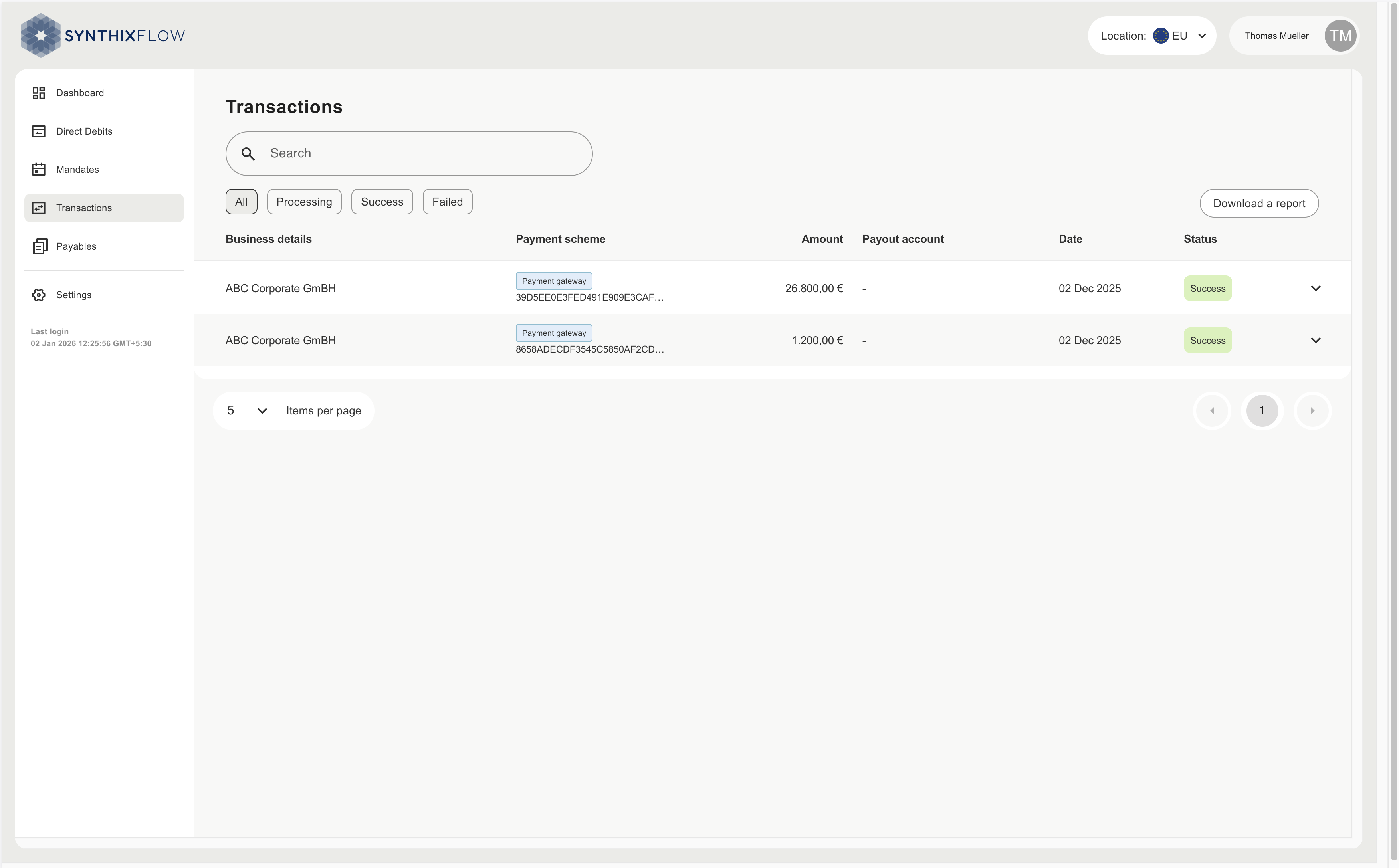Viewport: 1399px width, 868px height.
Task: Click ABC Corporate GmBH in second row
Action: (280, 341)
